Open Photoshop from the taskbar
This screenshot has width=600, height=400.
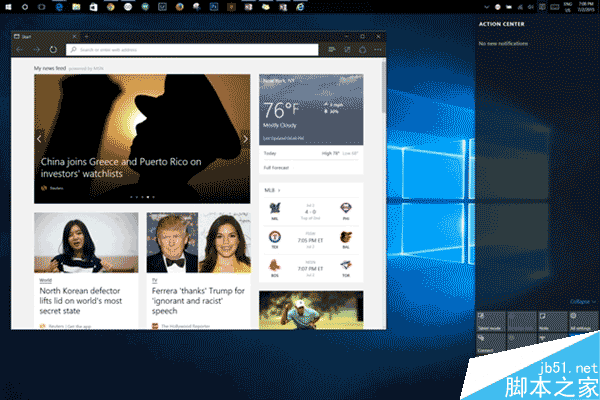214,7
